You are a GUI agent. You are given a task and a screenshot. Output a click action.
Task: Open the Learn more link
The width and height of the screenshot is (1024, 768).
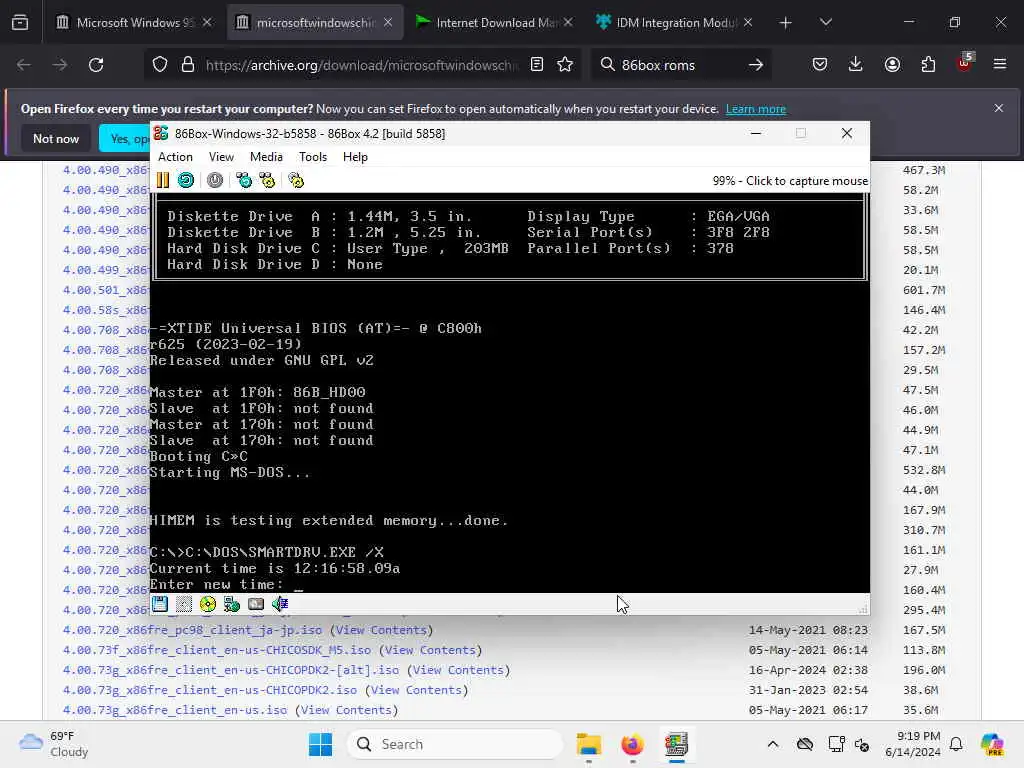(756, 109)
